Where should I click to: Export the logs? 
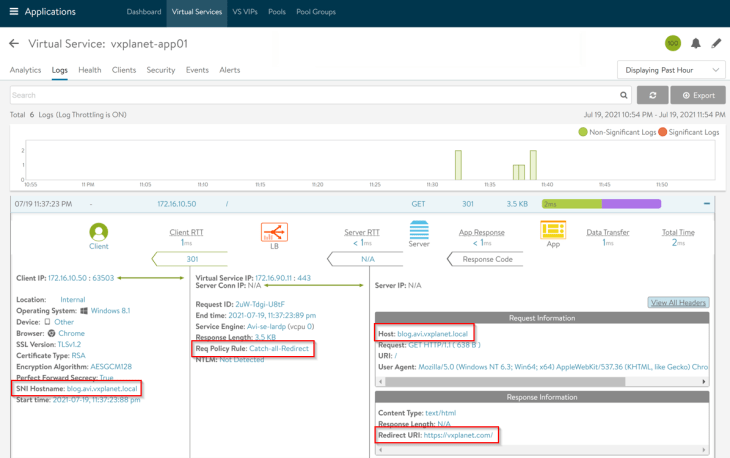coord(698,95)
